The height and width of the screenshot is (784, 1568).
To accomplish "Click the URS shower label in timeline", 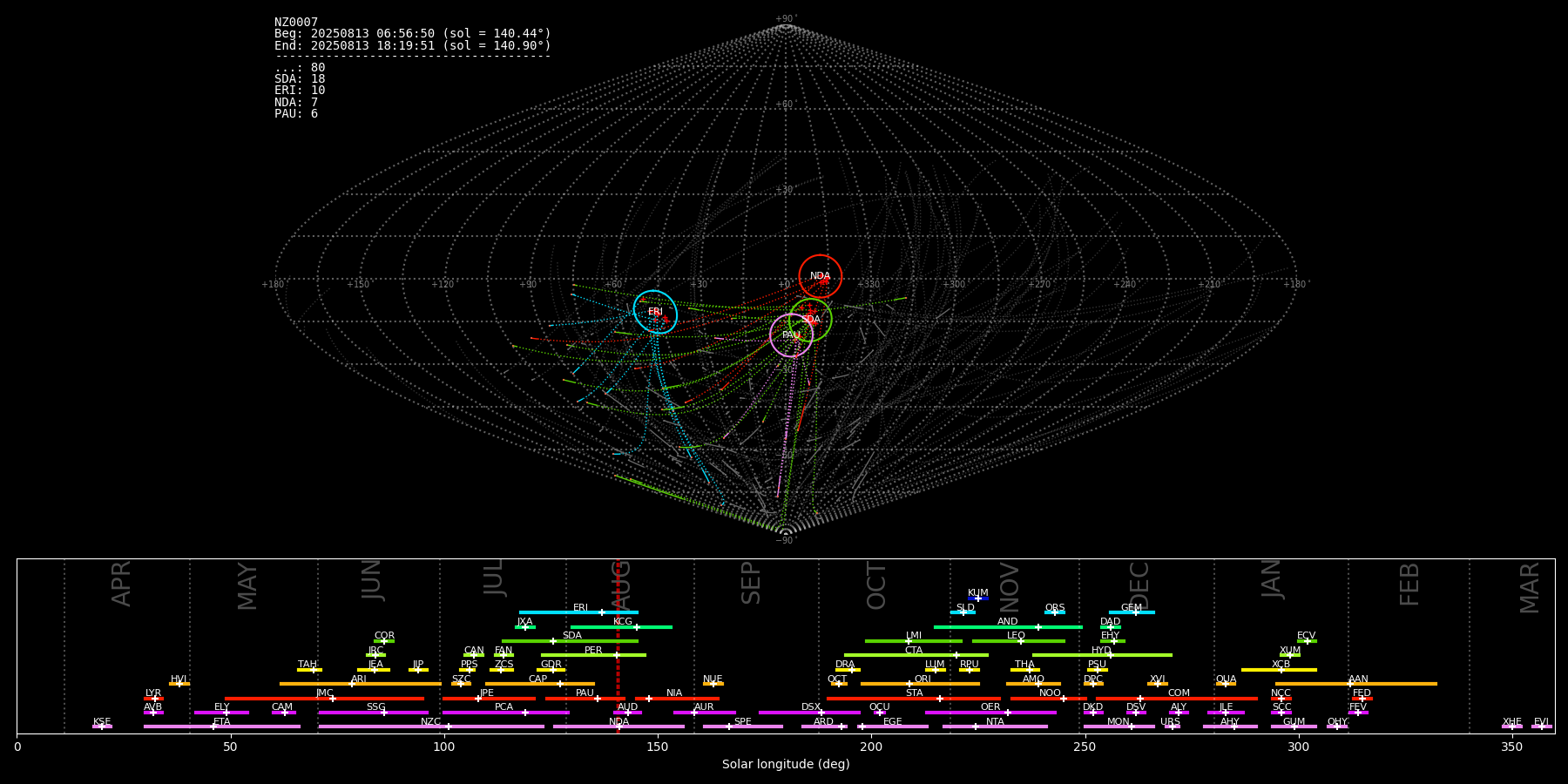I will pos(1170,722).
